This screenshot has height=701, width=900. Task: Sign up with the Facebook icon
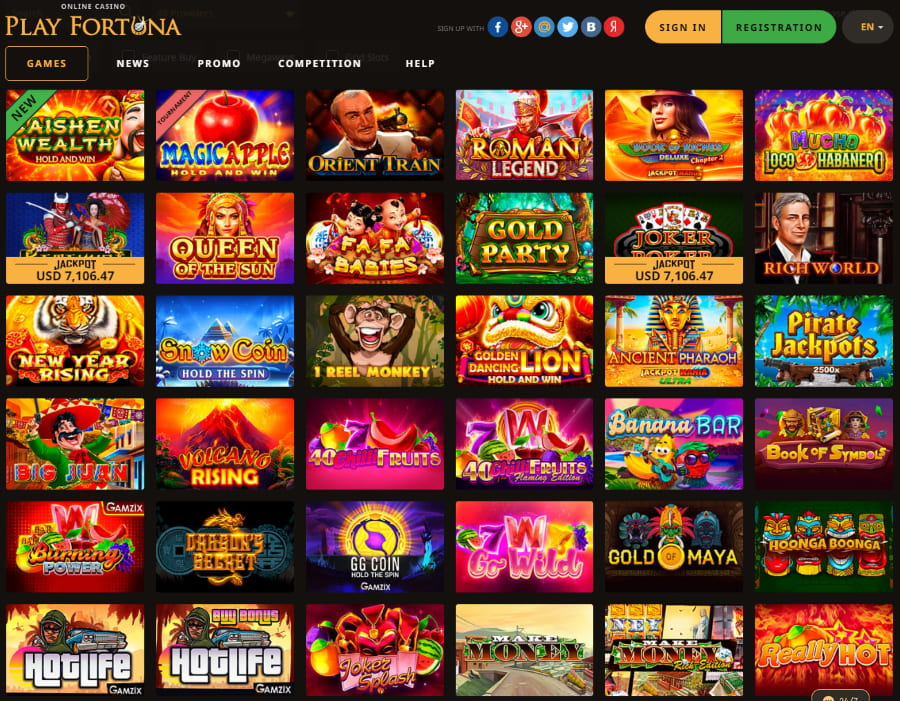click(x=498, y=27)
